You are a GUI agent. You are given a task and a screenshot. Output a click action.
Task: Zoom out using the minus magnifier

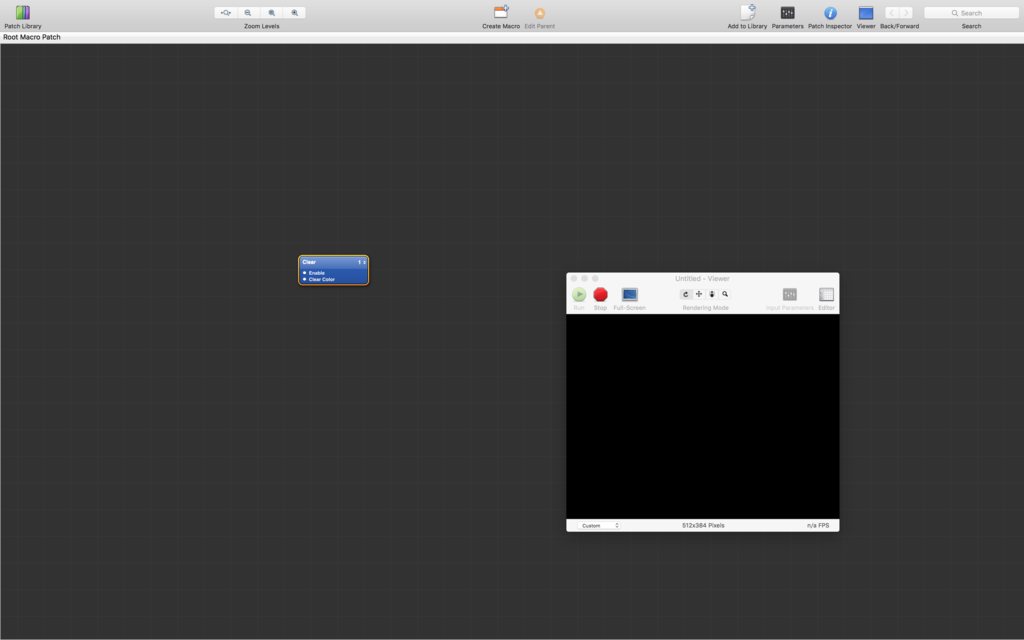click(x=248, y=12)
